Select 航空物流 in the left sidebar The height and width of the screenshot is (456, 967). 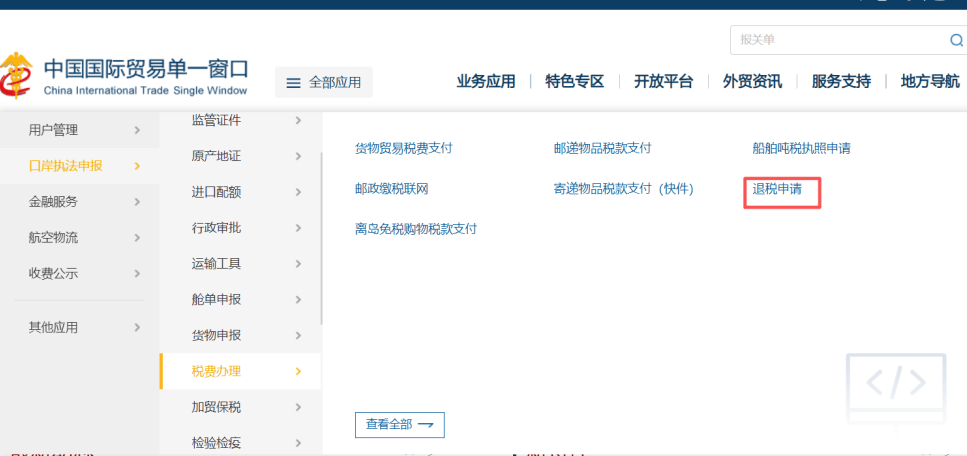pyautogui.click(x=80, y=238)
